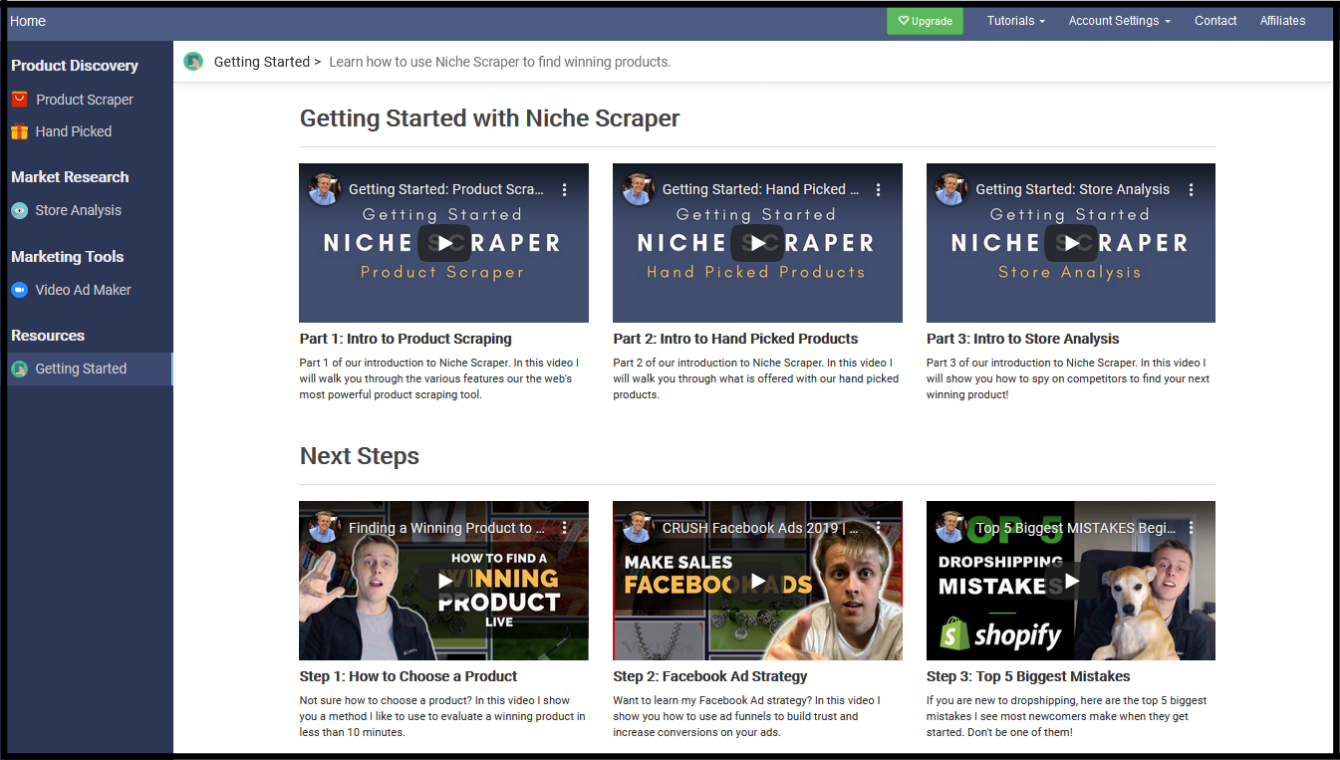This screenshot has width=1340, height=760.
Task: Click the 'Next Steps' section heading
Action: (359, 457)
